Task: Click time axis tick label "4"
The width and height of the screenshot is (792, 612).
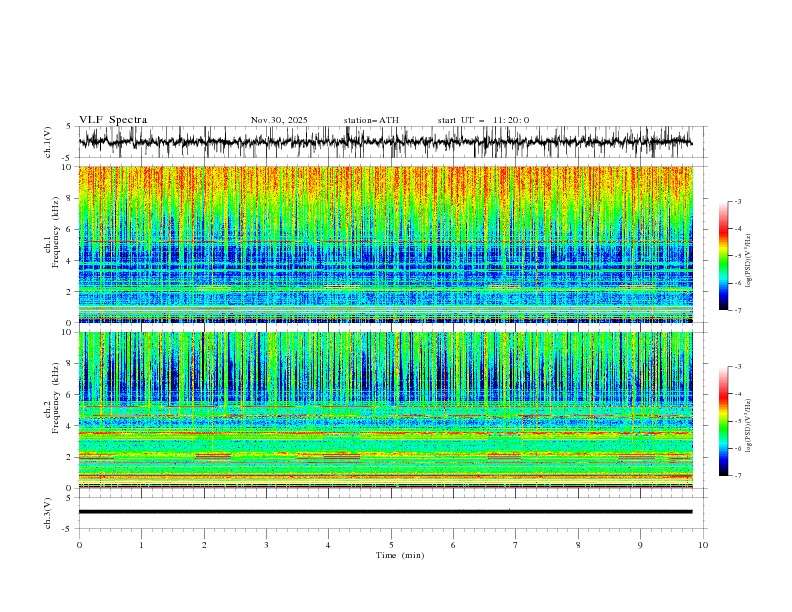Action: (x=328, y=545)
